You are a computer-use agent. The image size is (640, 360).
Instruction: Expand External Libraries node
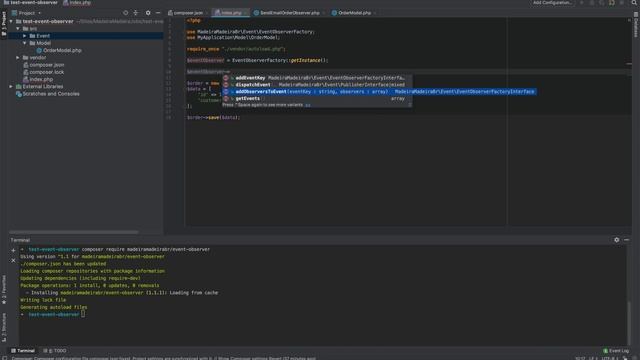pyautogui.click(x=11, y=87)
